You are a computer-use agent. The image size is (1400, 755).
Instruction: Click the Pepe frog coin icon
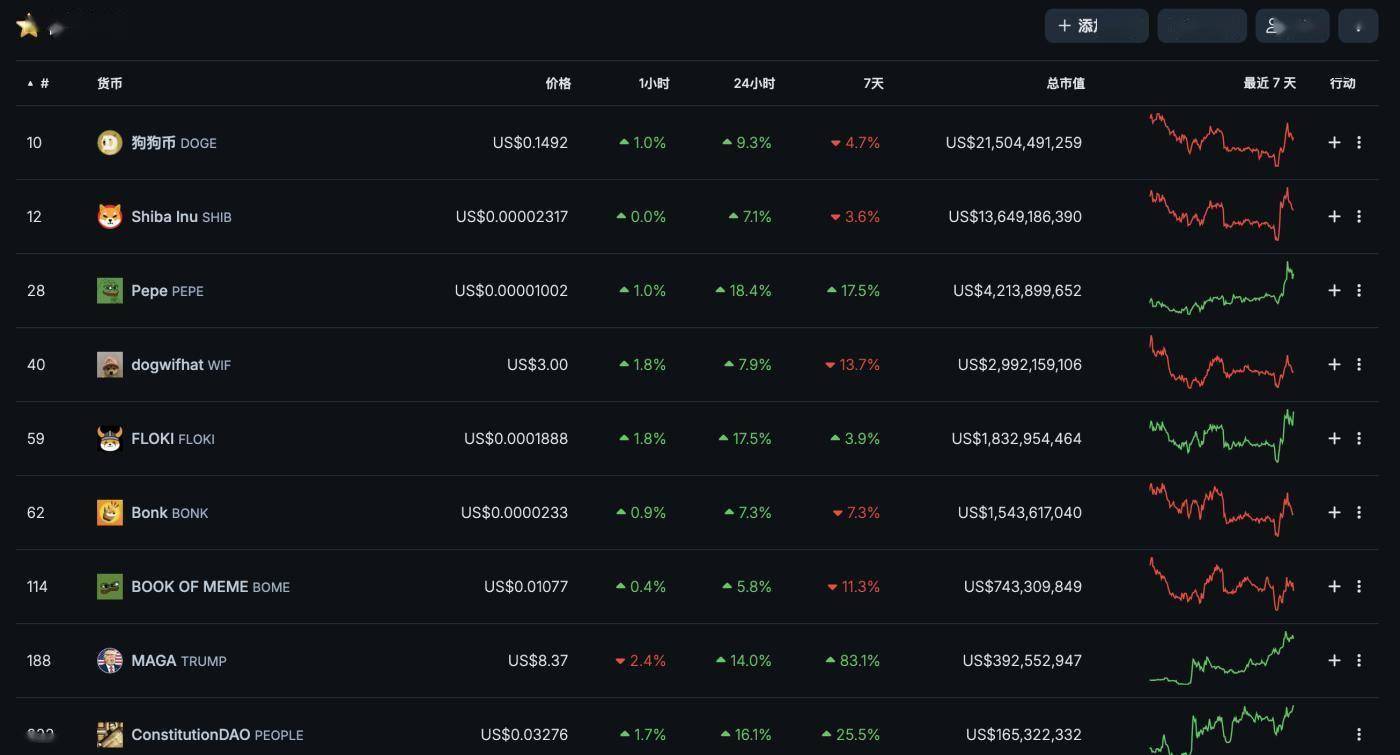pos(109,291)
